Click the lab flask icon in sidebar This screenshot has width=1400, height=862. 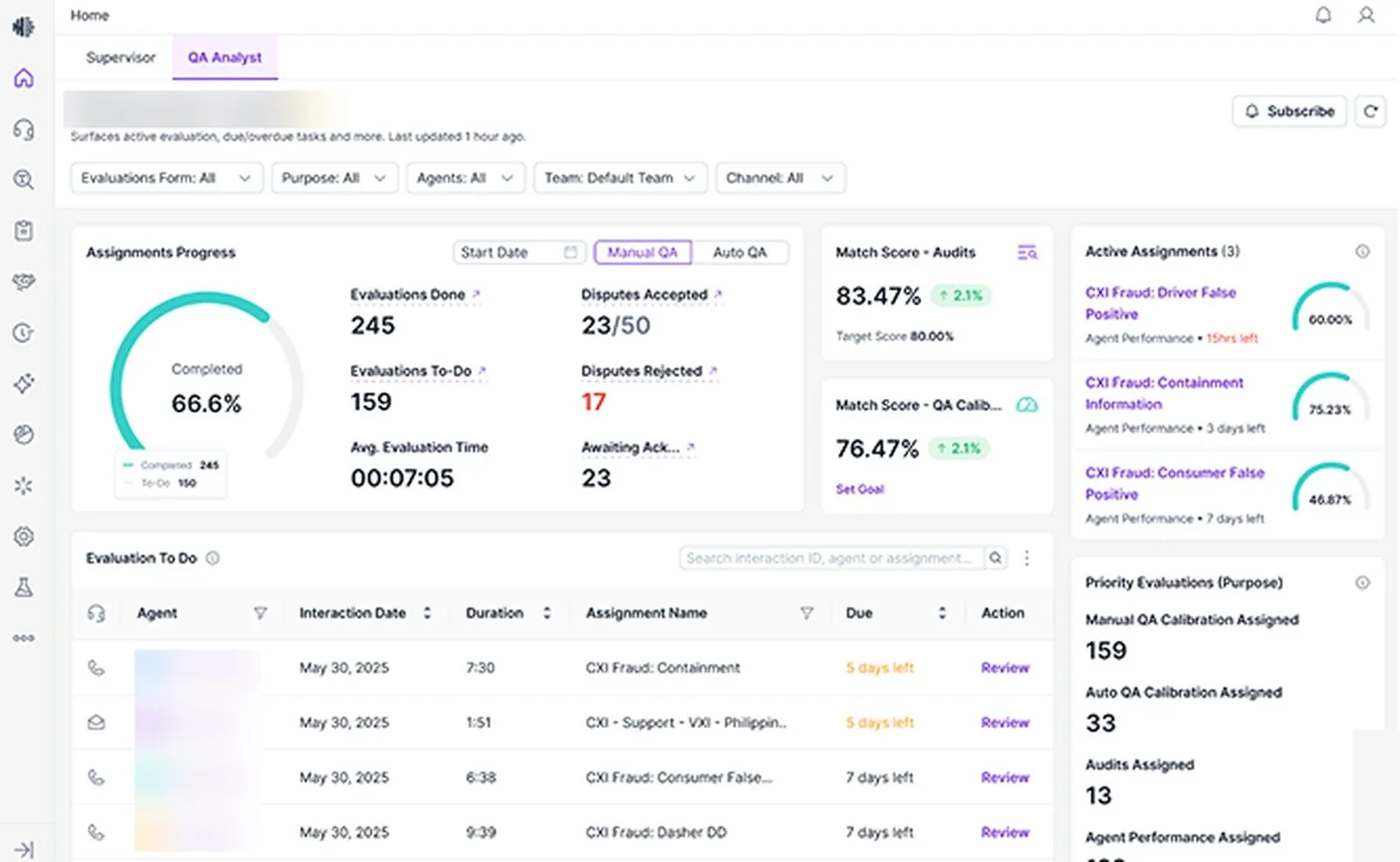pyautogui.click(x=24, y=587)
